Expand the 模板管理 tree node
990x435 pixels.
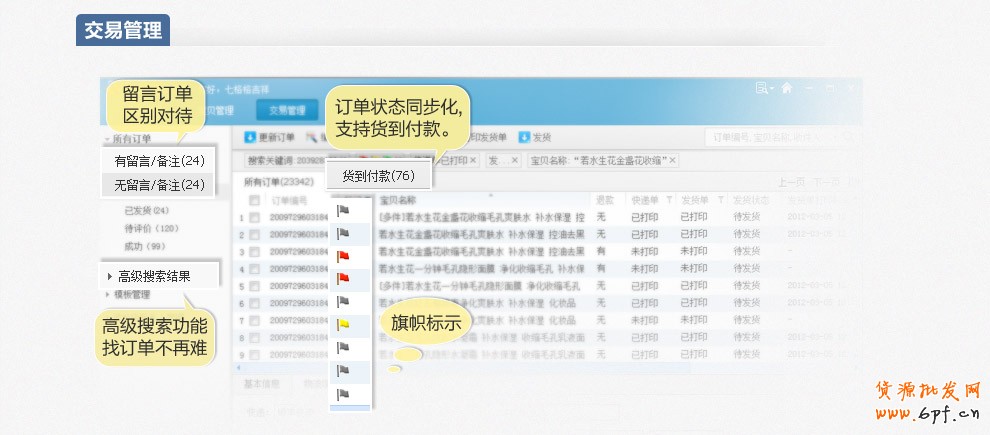tap(107, 295)
